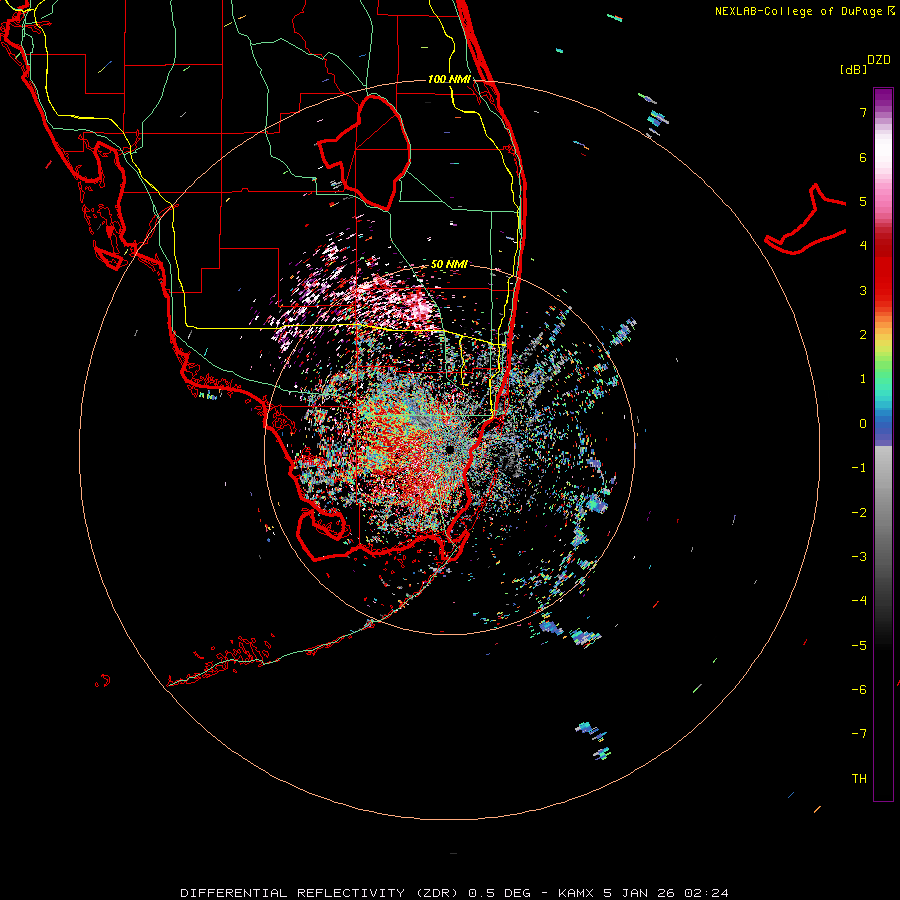
Task: Click the KAMX 5 JAN 26 02:24 timestamp
Action: point(643,893)
